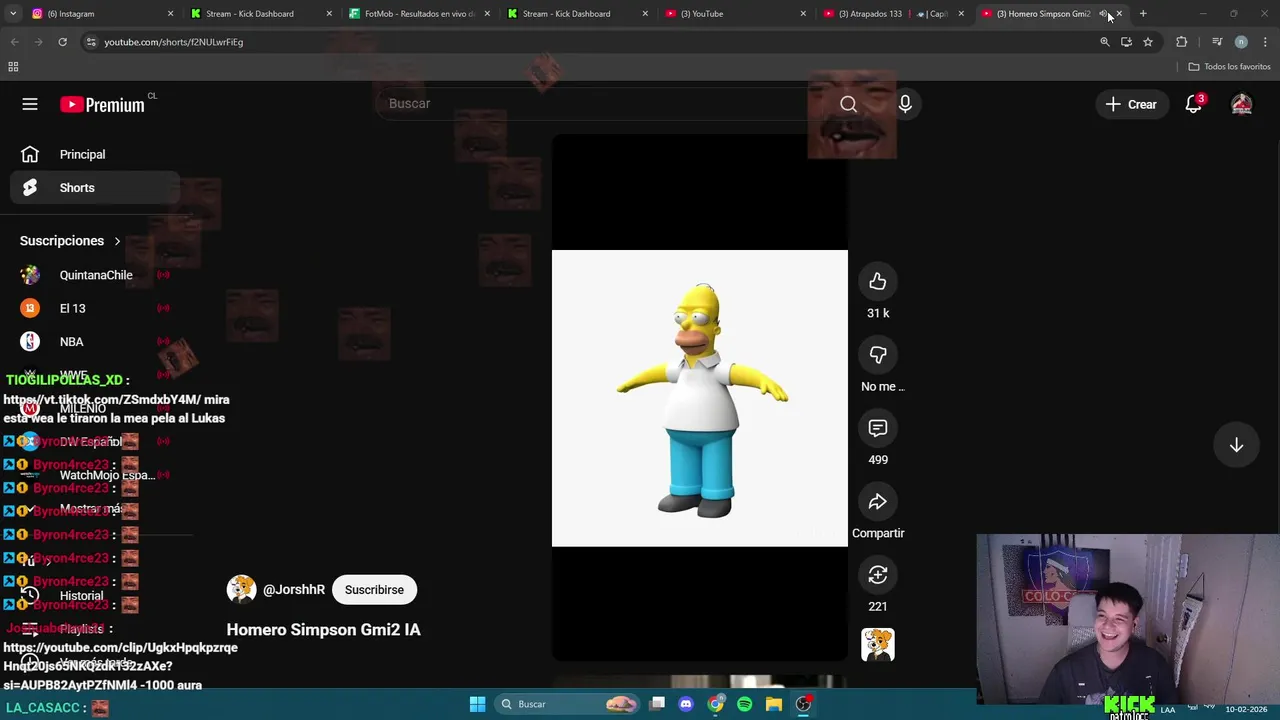
Task: Click the search magnifier button
Action: point(848,104)
